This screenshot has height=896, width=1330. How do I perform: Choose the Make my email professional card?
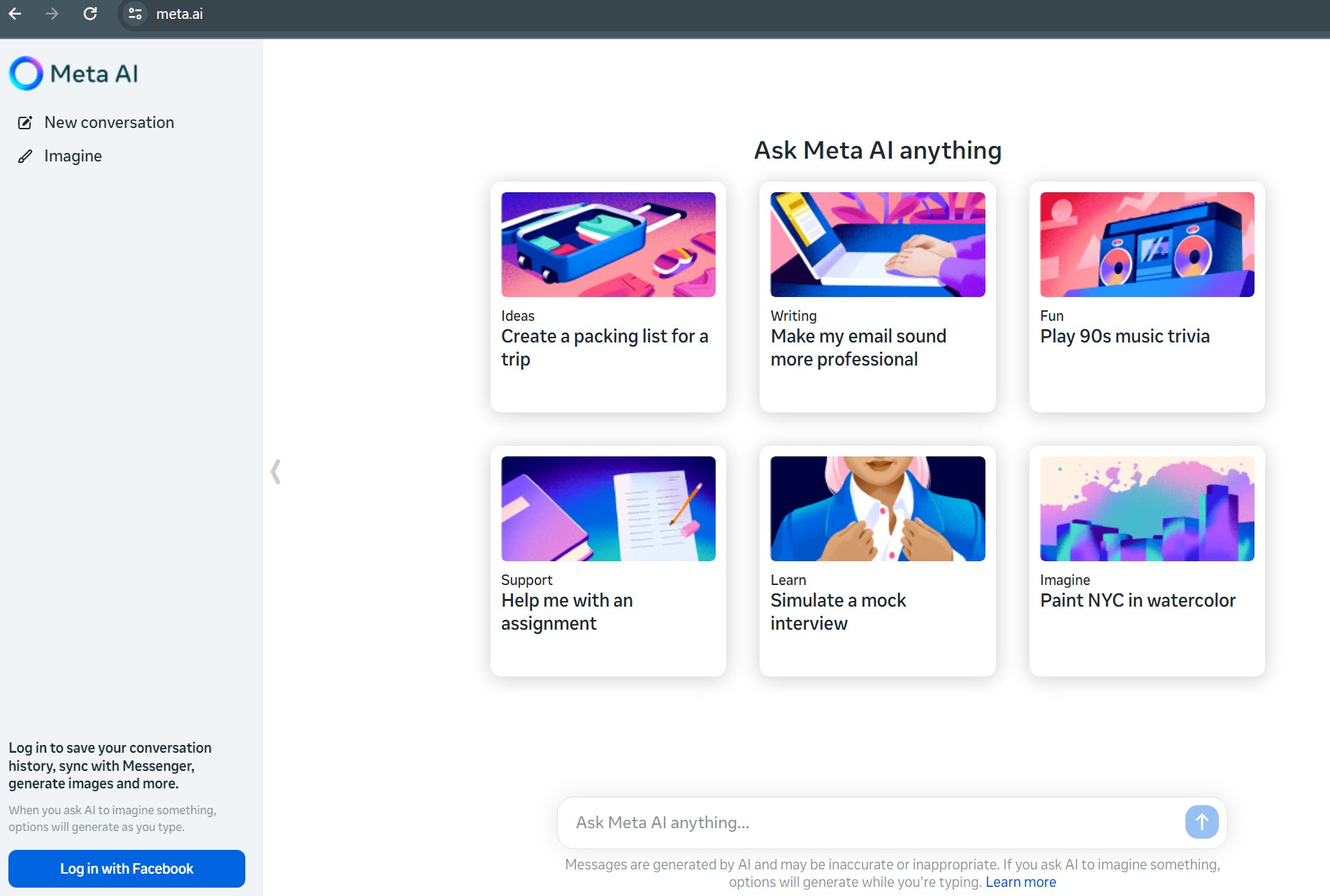877,297
